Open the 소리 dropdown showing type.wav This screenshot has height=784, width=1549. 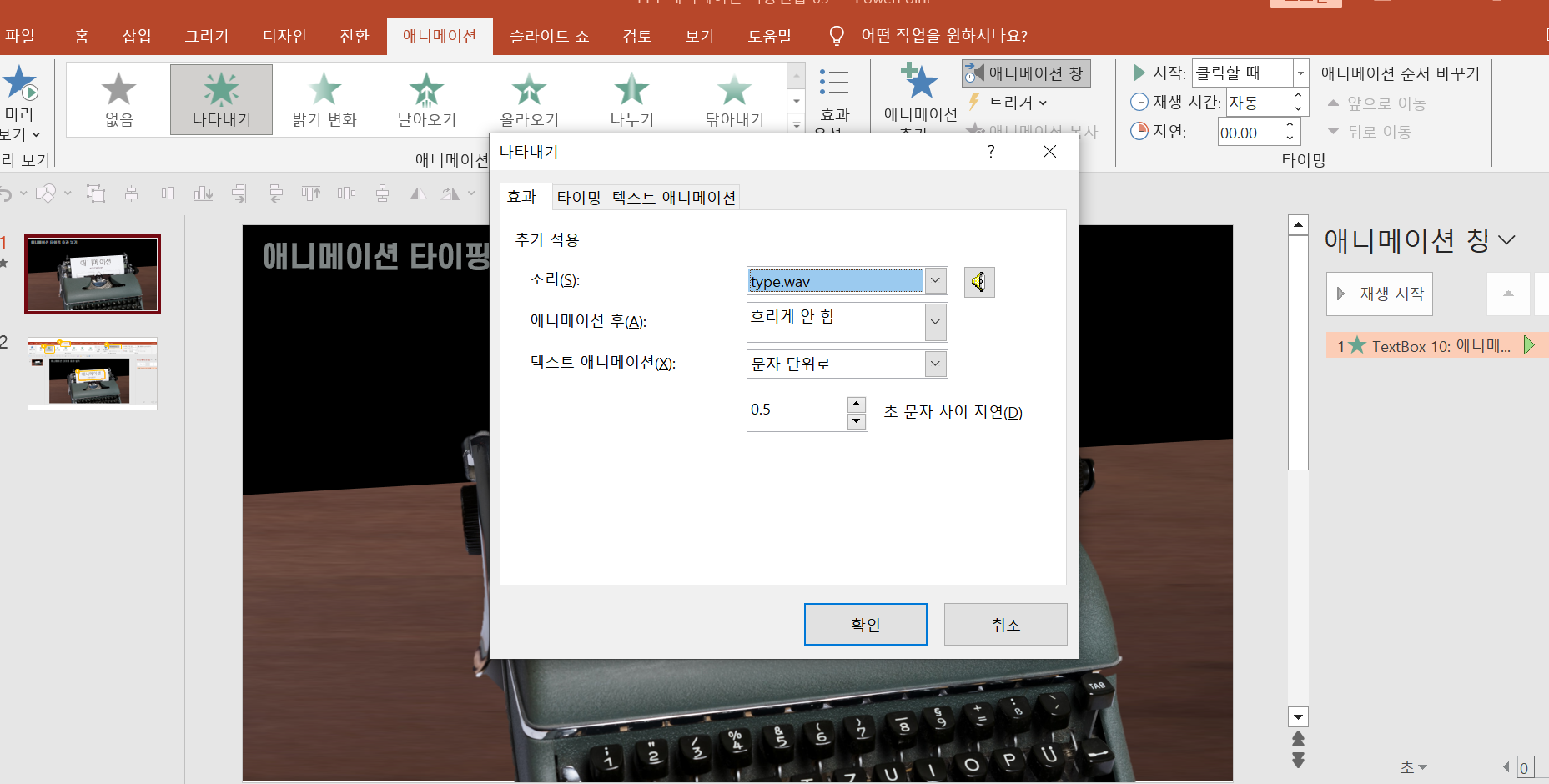pyautogui.click(x=935, y=281)
